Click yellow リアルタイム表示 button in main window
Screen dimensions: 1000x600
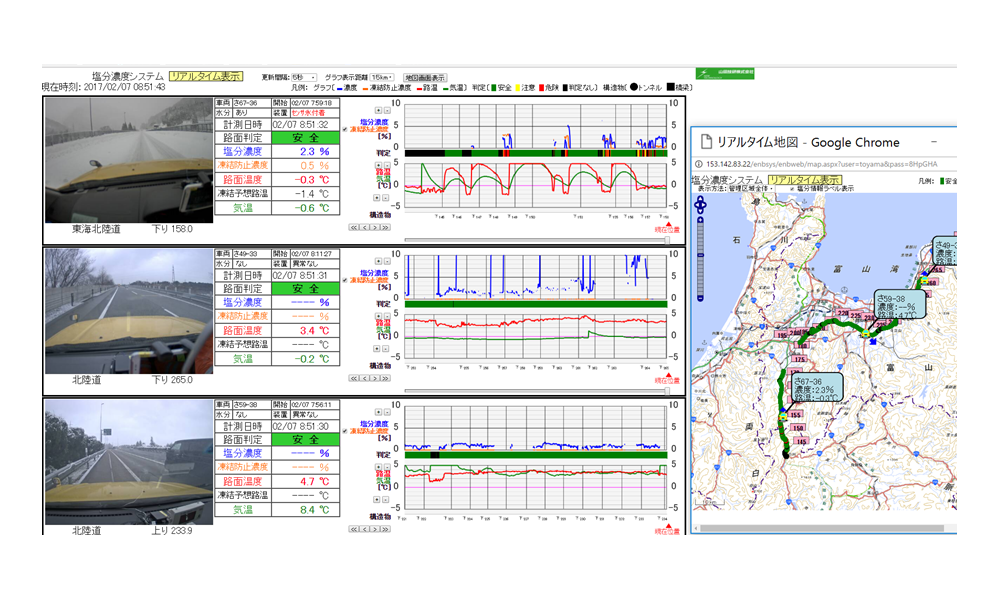coord(205,76)
